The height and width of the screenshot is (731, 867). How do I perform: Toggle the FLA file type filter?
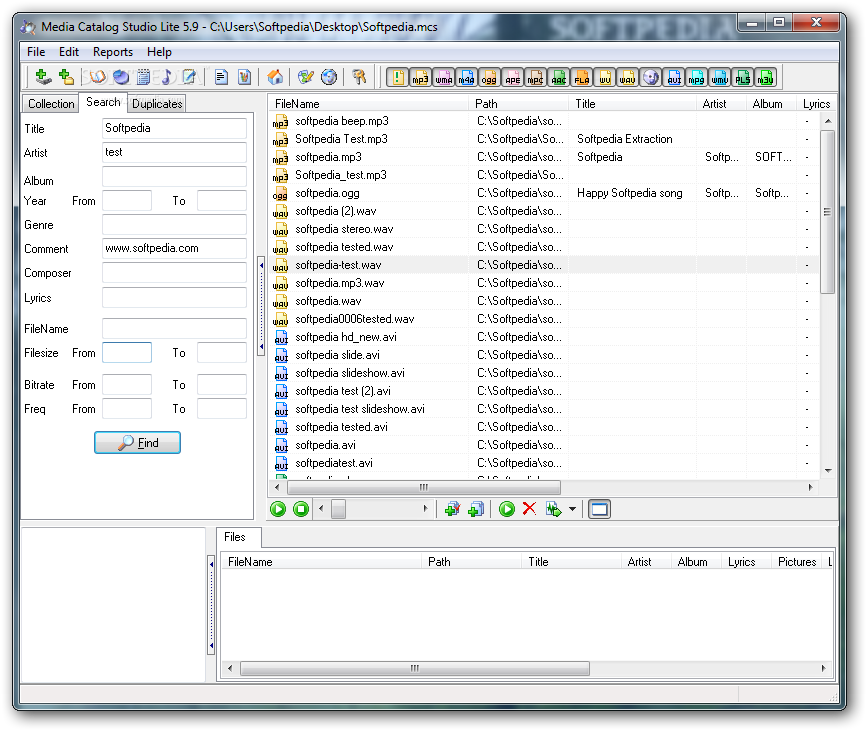point(582,77)
